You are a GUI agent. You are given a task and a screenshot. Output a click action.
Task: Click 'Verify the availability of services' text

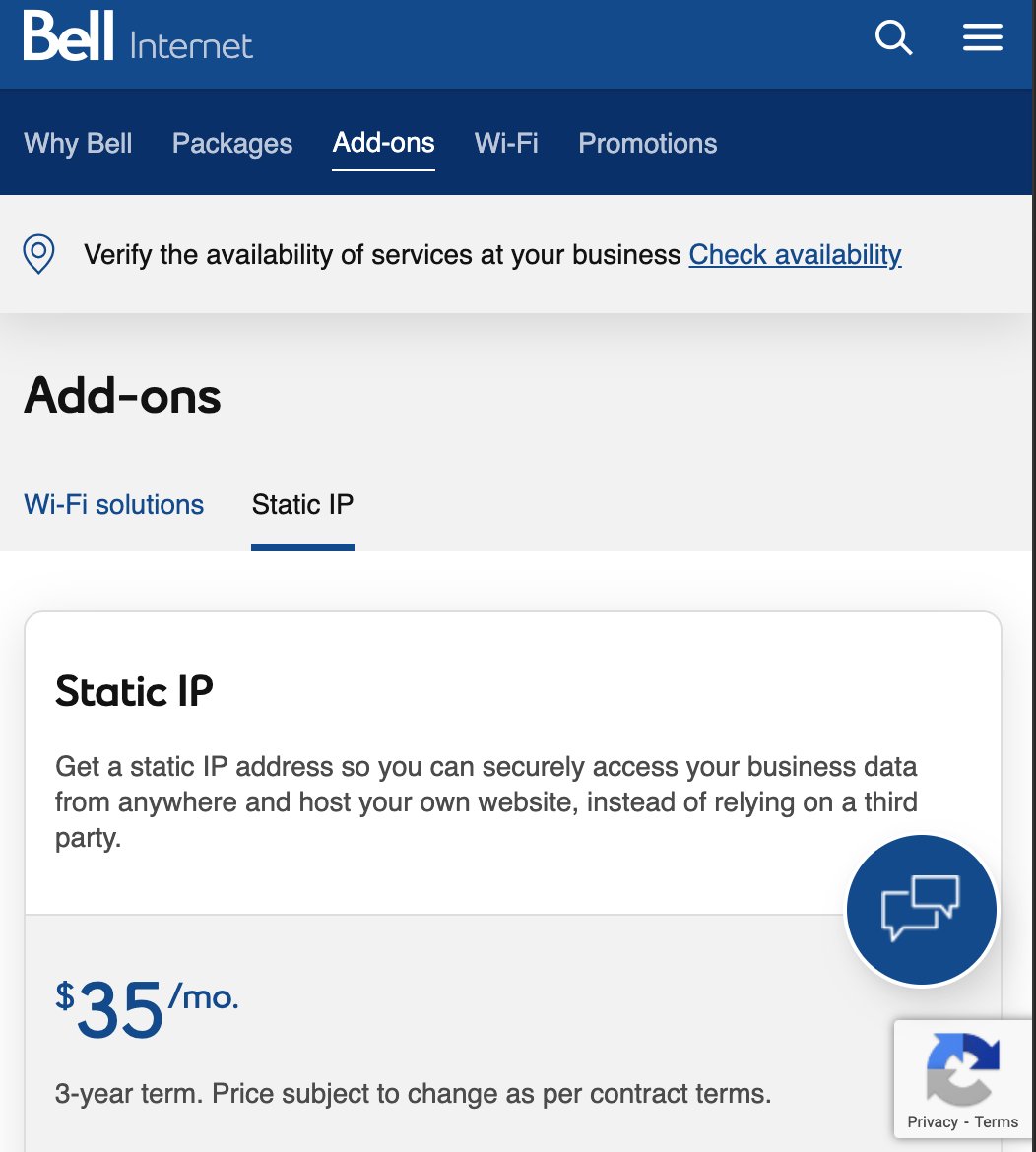(x=382, y=255)
